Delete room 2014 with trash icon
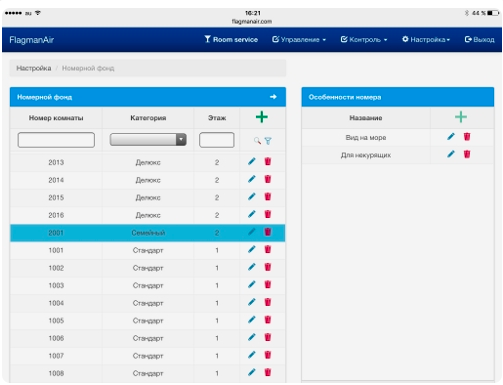Viewport: 503px width, 385px height. (268, 179)
